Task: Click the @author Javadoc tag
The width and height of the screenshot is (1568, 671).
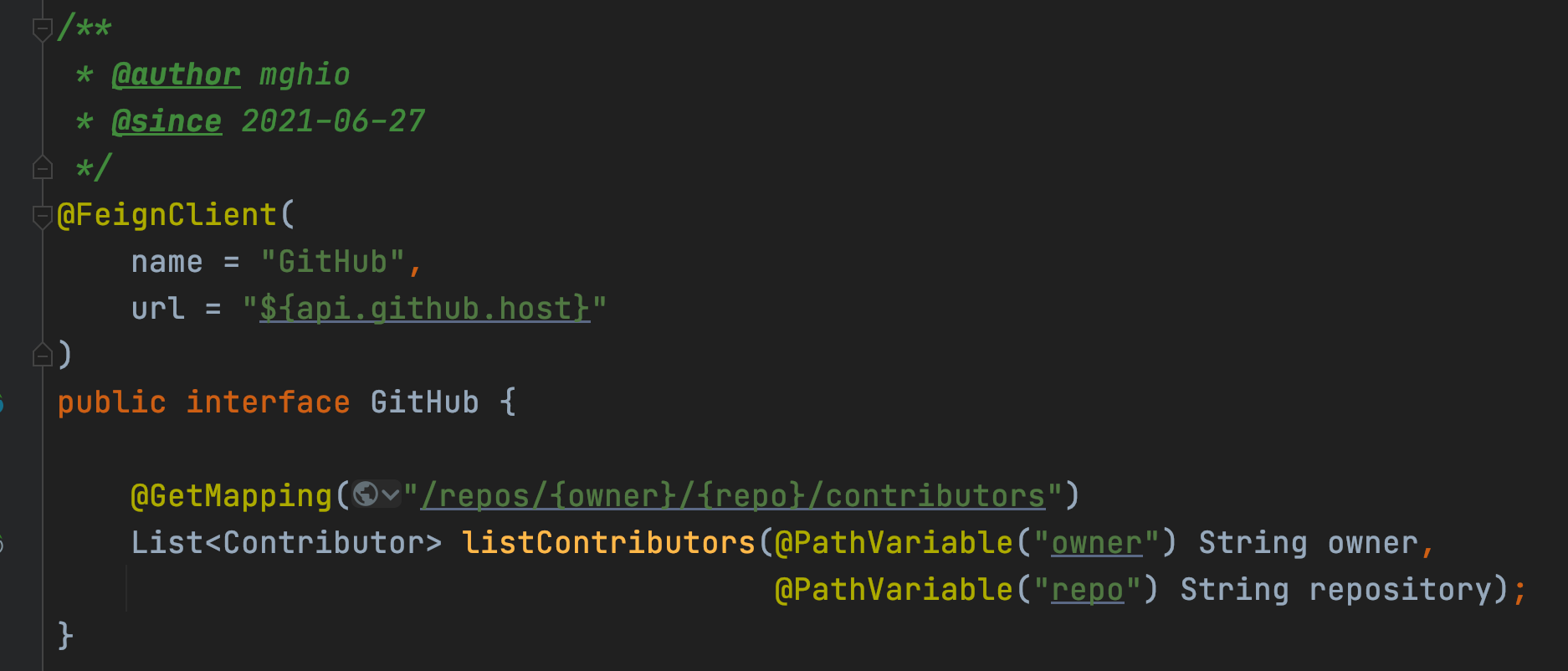Action: click(177, 74)
